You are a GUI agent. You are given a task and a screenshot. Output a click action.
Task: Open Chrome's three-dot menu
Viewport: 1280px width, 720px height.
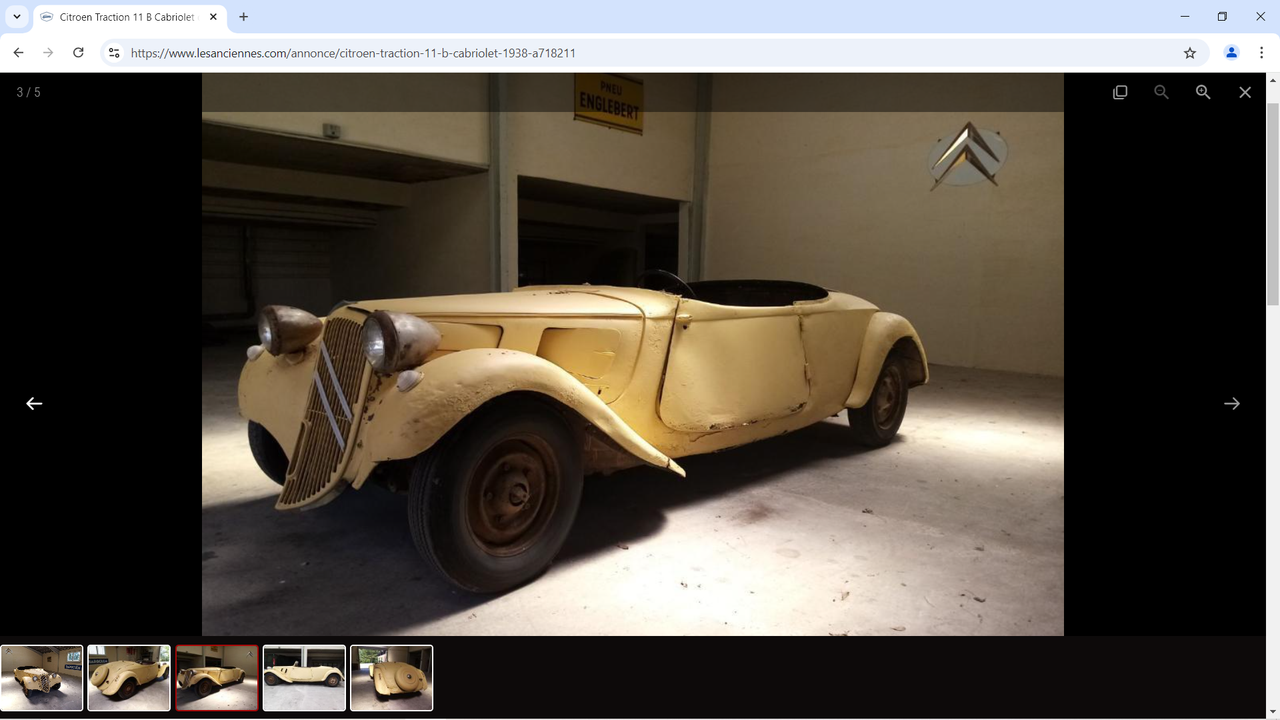tap(1262, 53)
